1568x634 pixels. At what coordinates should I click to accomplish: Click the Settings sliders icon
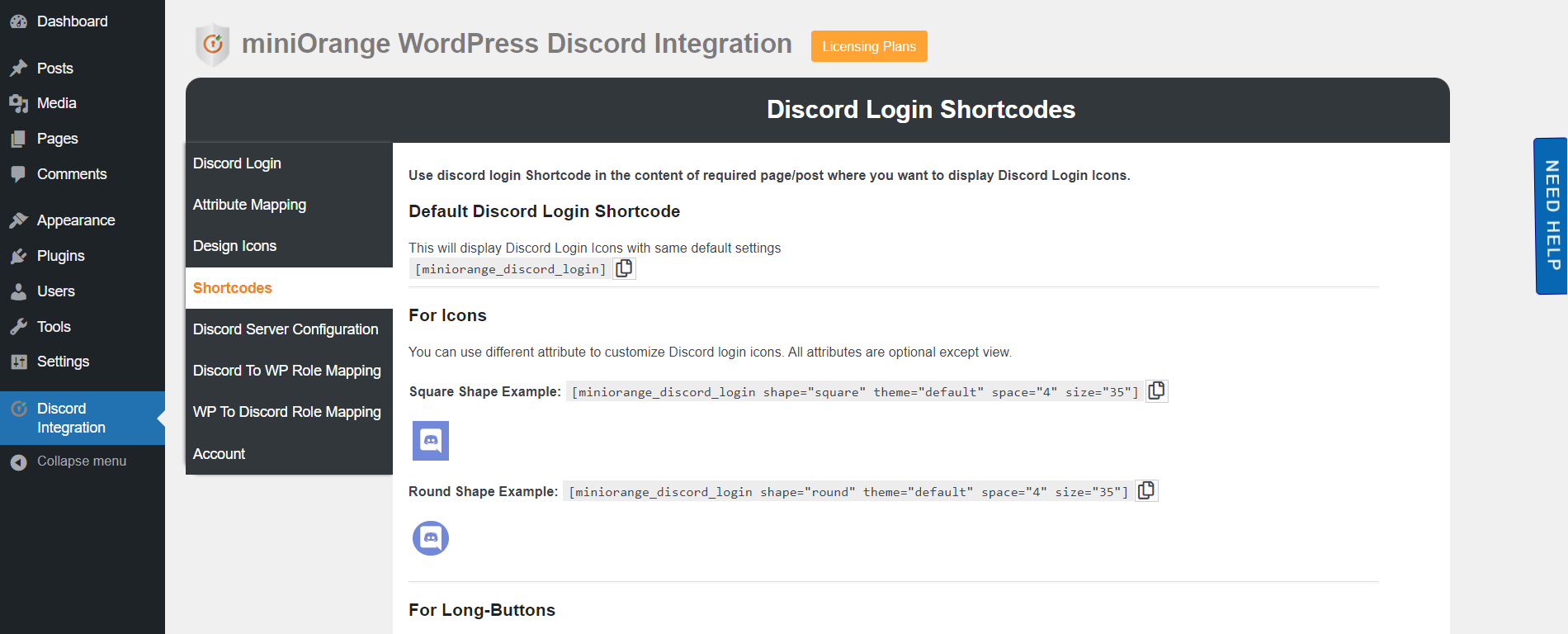(18, 362)
